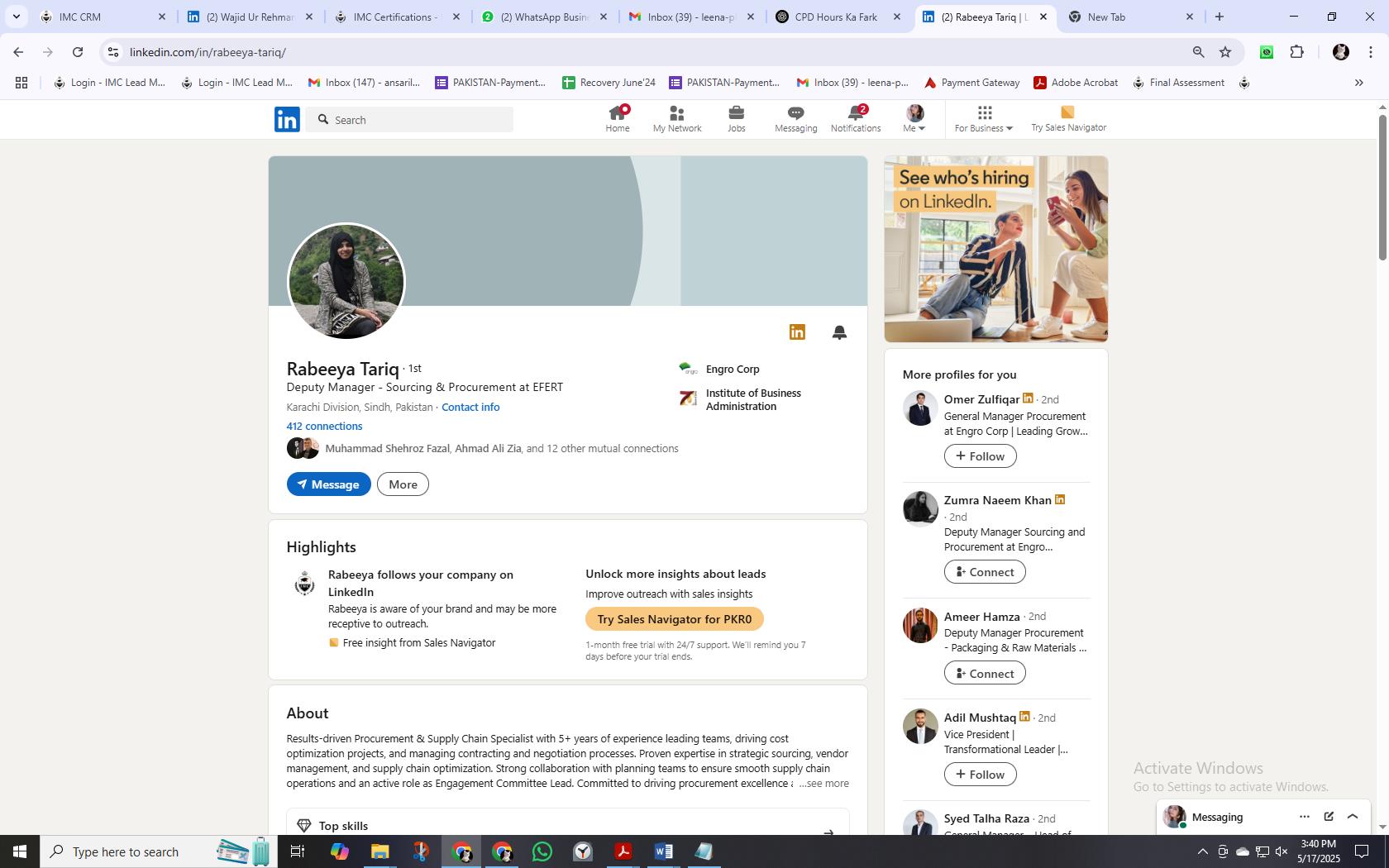This screenshot has width=1389, height=868.
Task: Open Word from the taskbar
Action: (663, 851)
